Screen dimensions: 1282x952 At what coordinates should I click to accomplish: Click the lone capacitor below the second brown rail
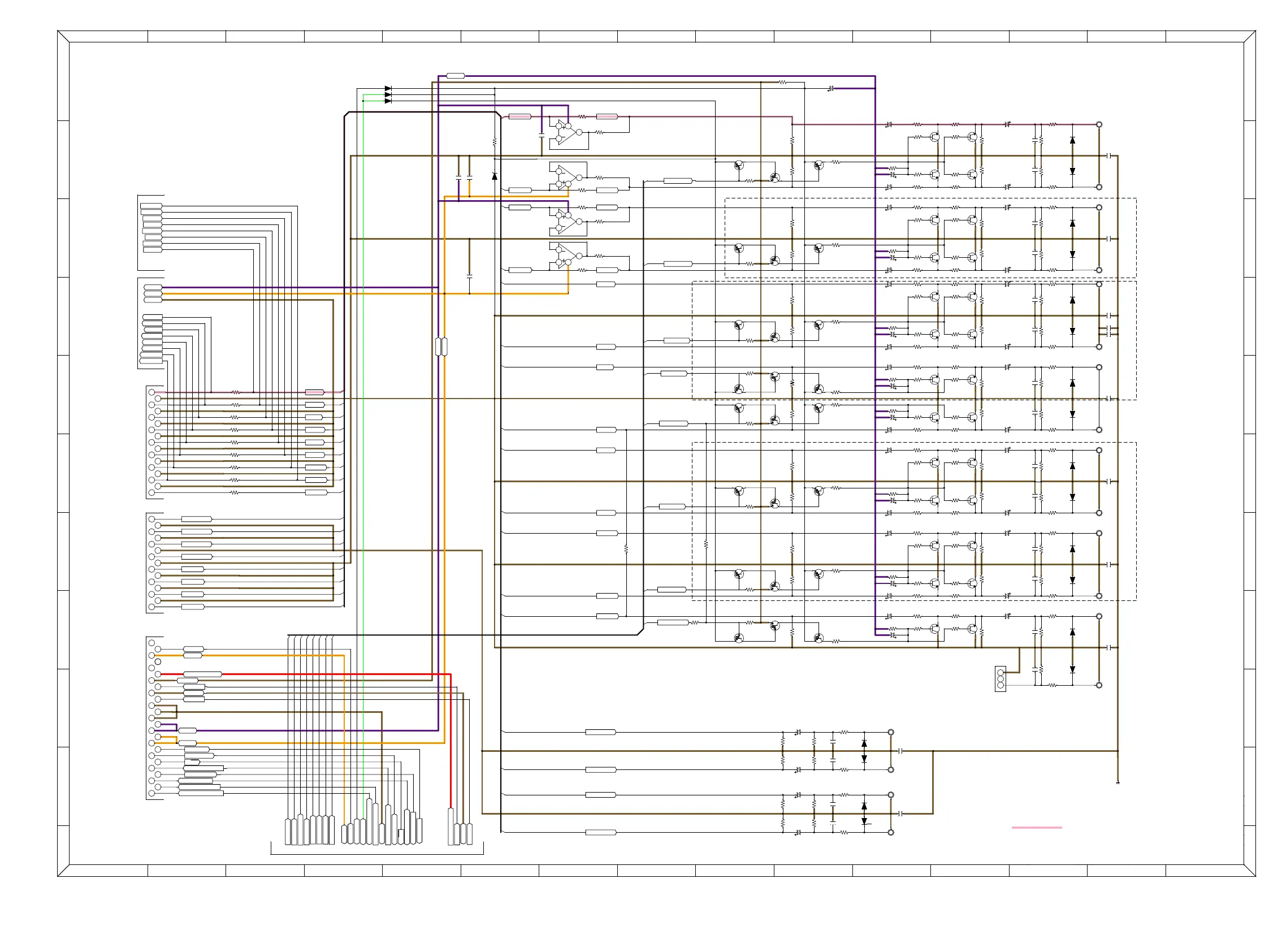[469, 276]
